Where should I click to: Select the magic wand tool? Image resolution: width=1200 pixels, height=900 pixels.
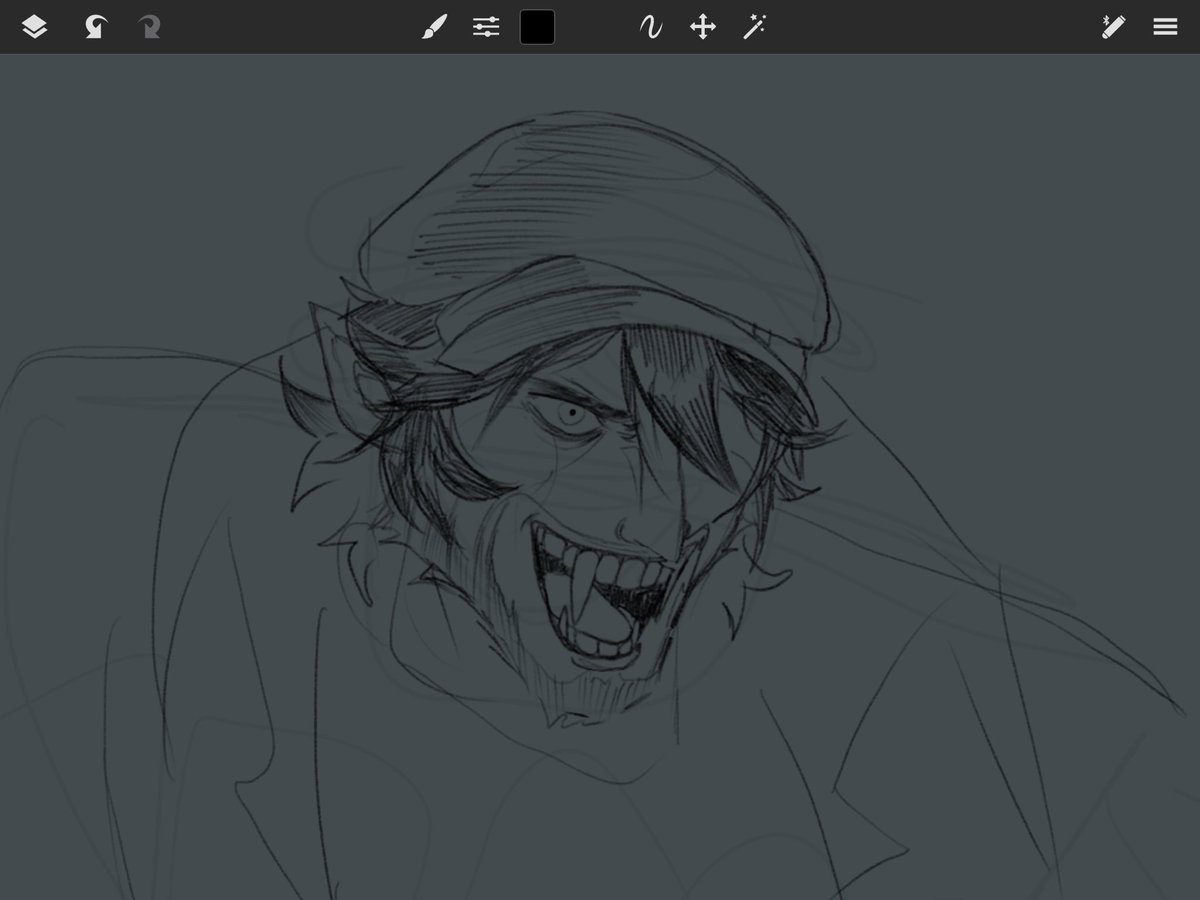point(754,27)
